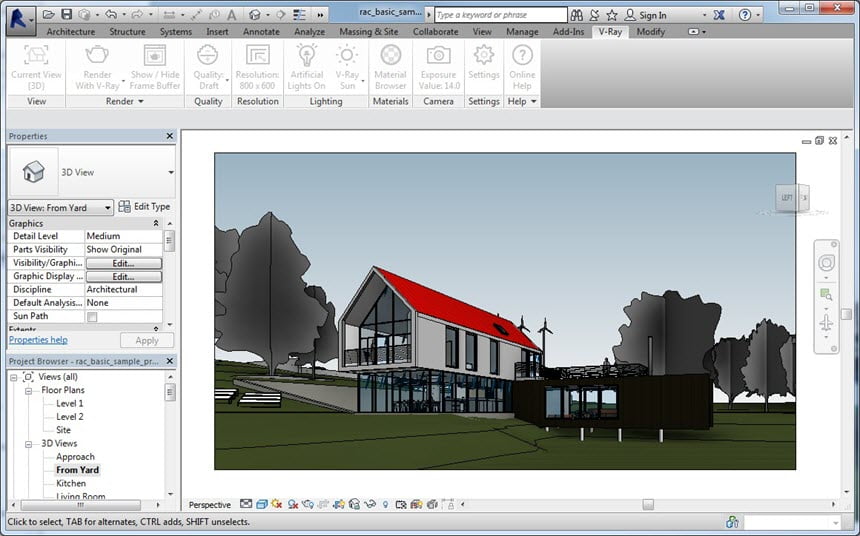The height and width of the screenshot is (536, 860).
Task: Switch to the Massing & Site ribbon tab
Action: 369,32
